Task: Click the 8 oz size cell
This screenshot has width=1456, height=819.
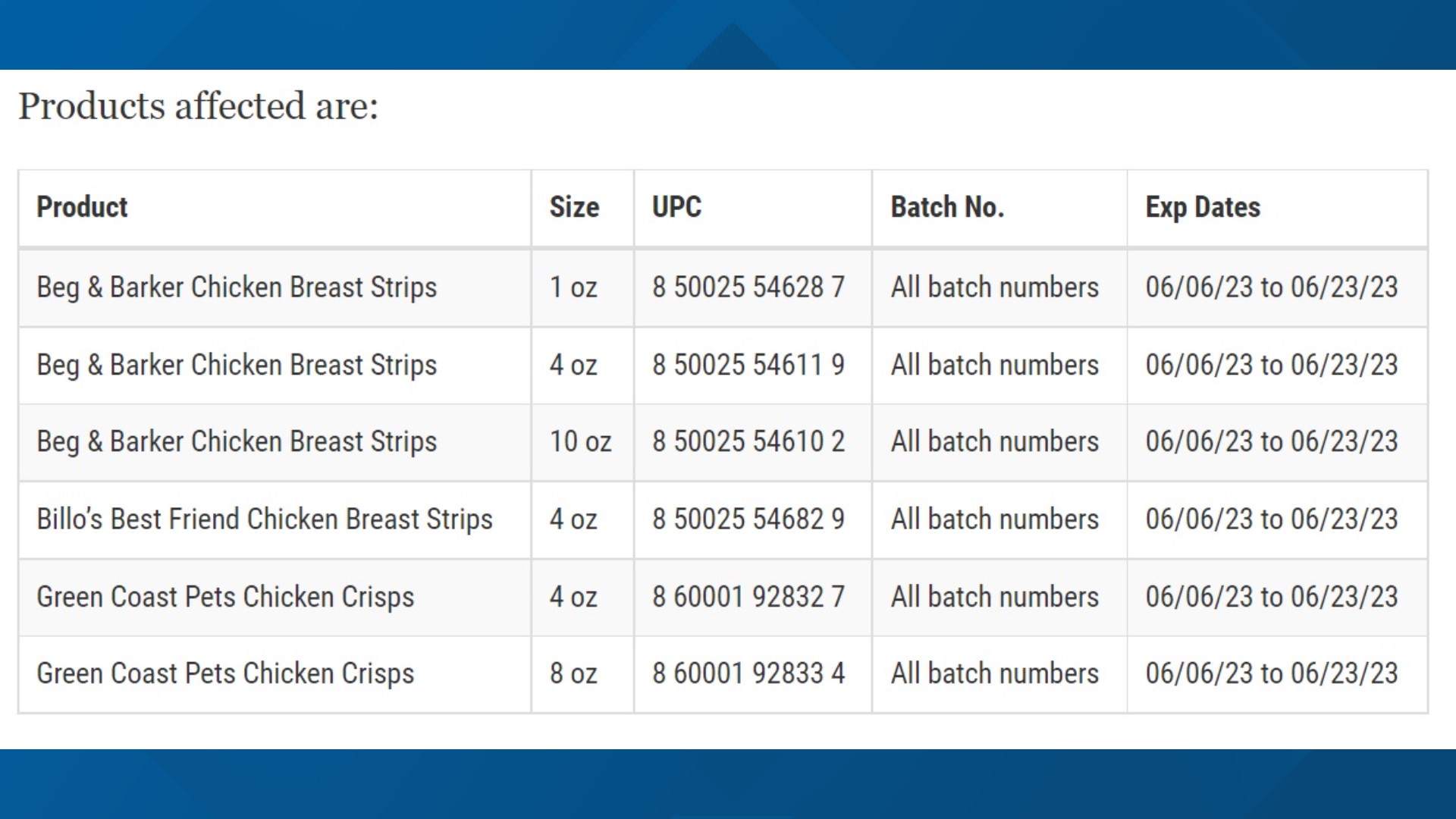Action: [573, 673]
